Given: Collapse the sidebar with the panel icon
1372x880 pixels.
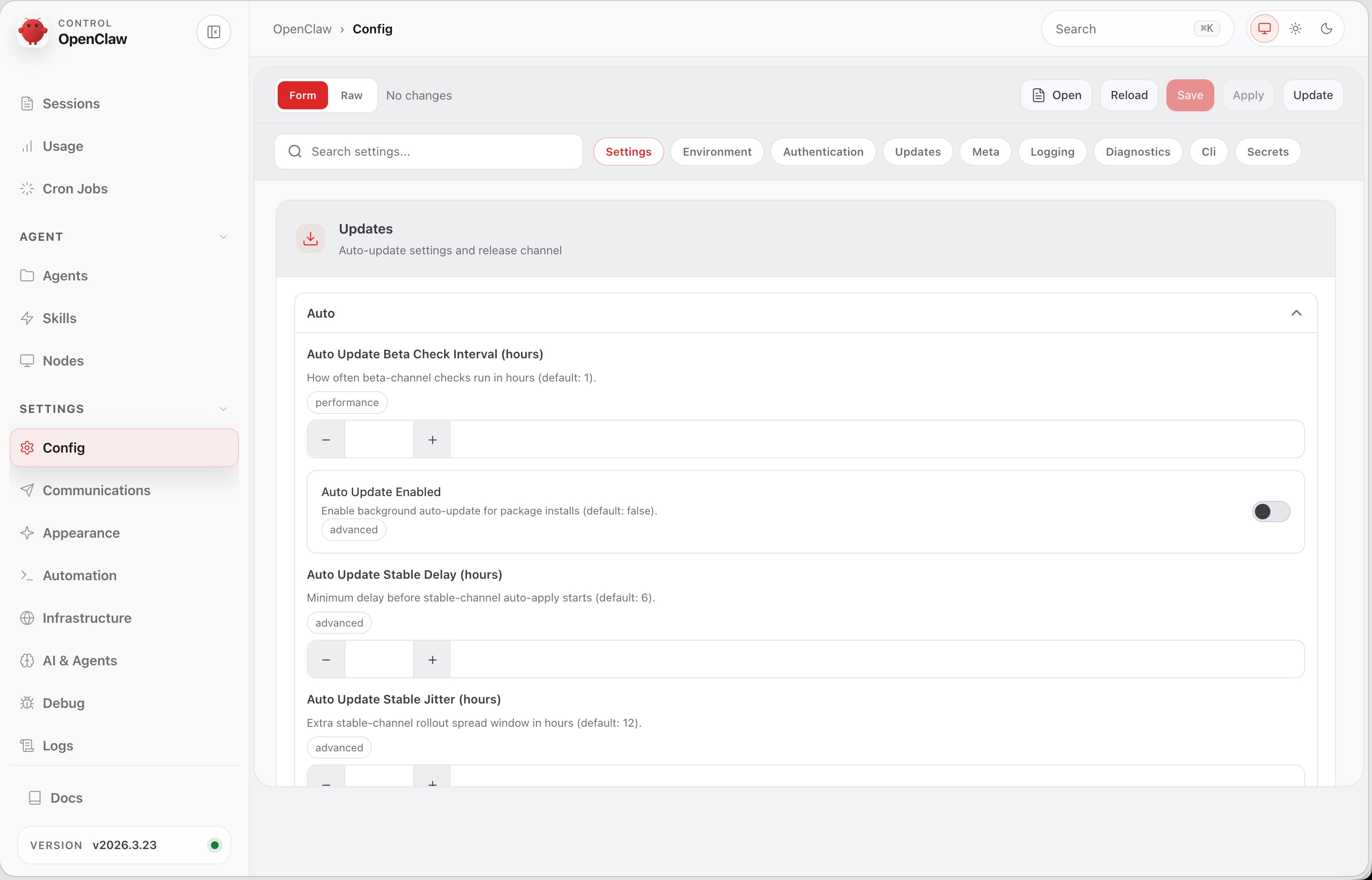Looking at the screenshot, I should click(214, 31).
